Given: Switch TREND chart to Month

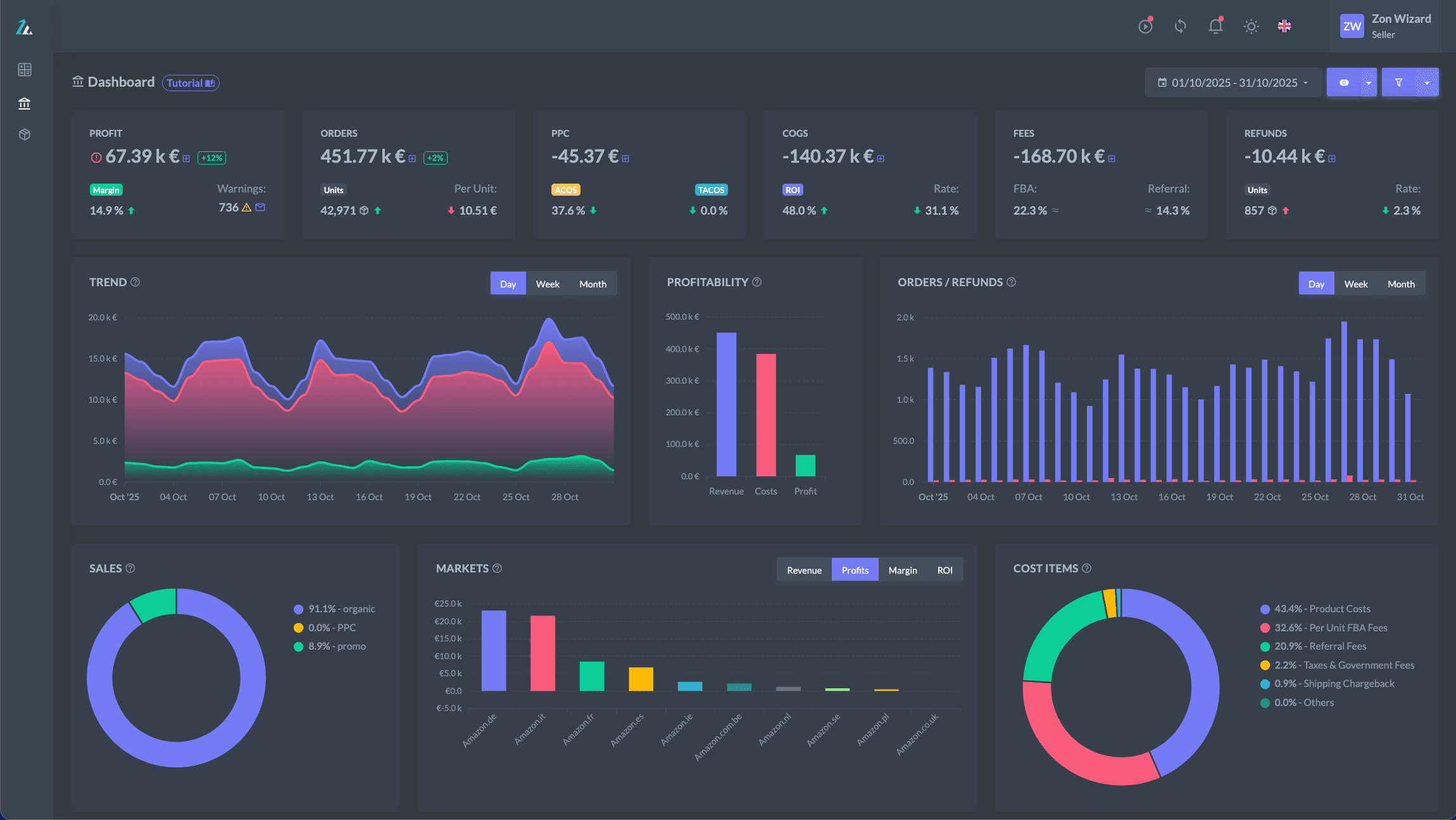Looking at the screenshot, I should [593, 284].
